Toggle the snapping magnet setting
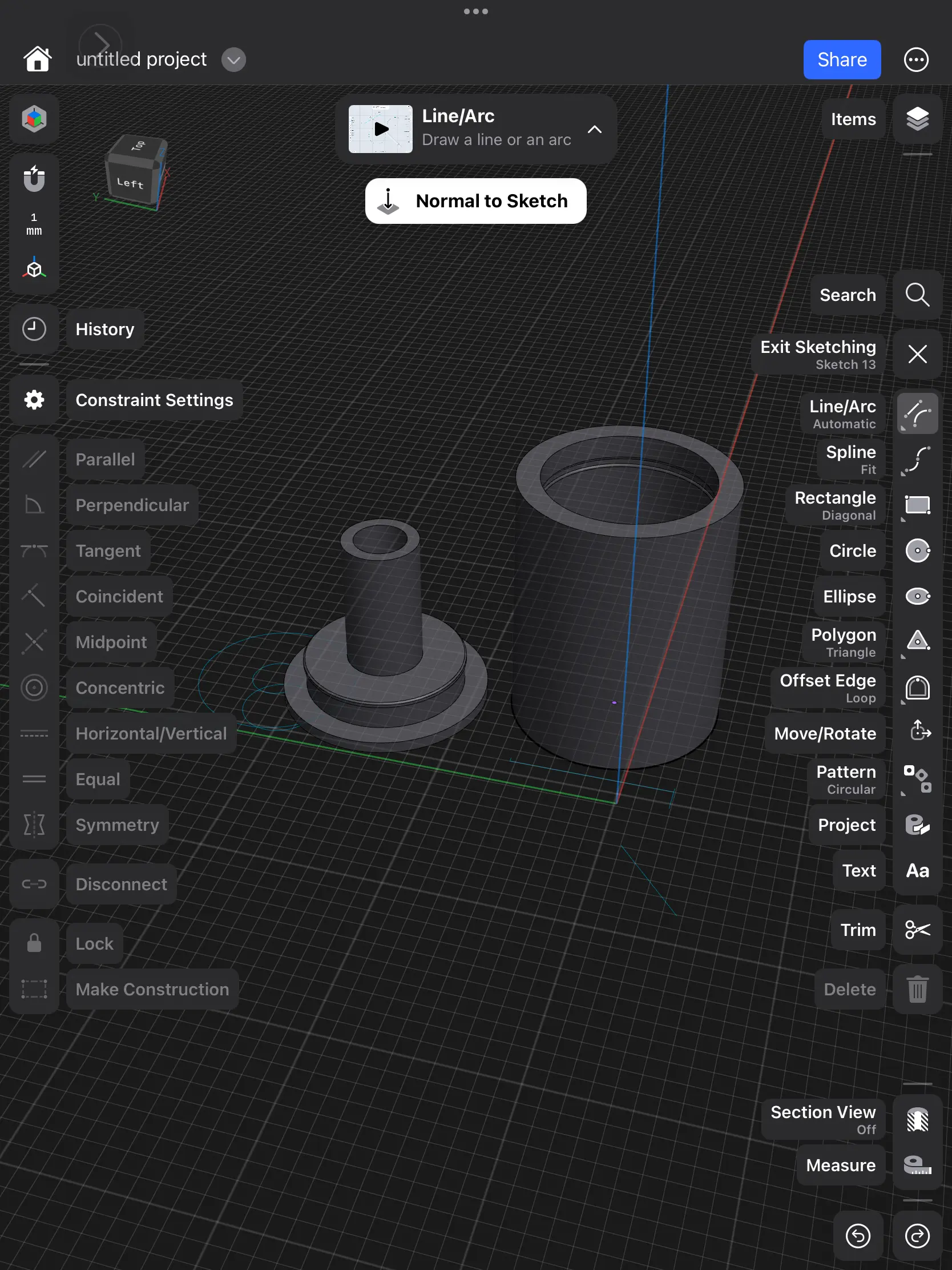952x1270 pixels. point(34,179)
